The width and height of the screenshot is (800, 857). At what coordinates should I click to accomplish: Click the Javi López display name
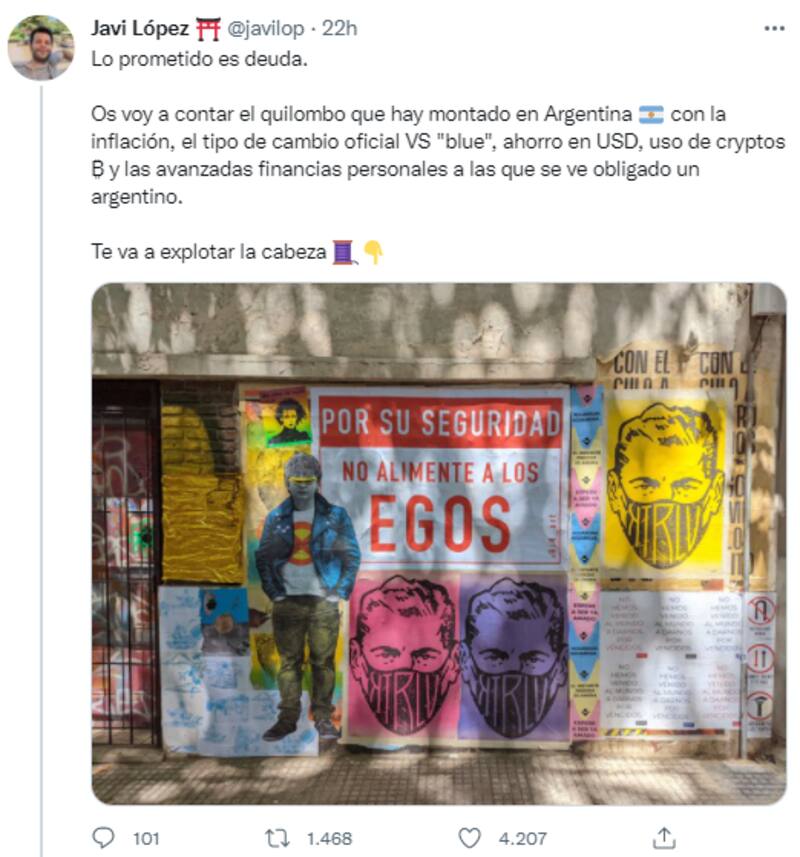point(140,28)
